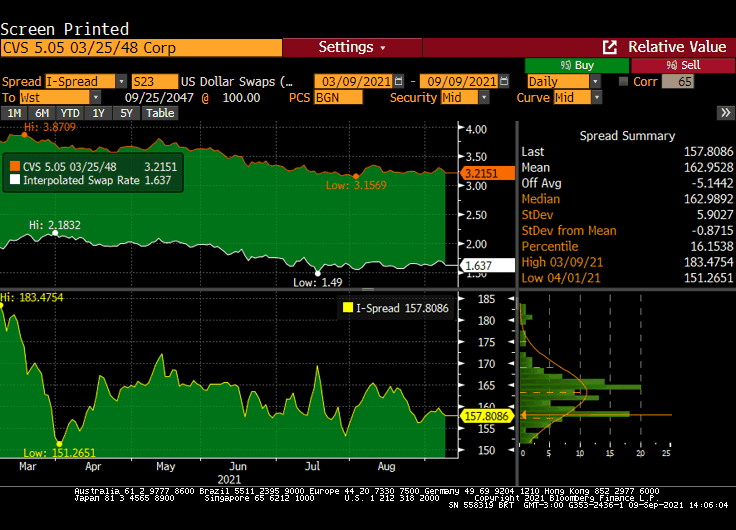Click orange CVS legend color square
This screenshot has width=736, height=530.
[x=15, y=166]
